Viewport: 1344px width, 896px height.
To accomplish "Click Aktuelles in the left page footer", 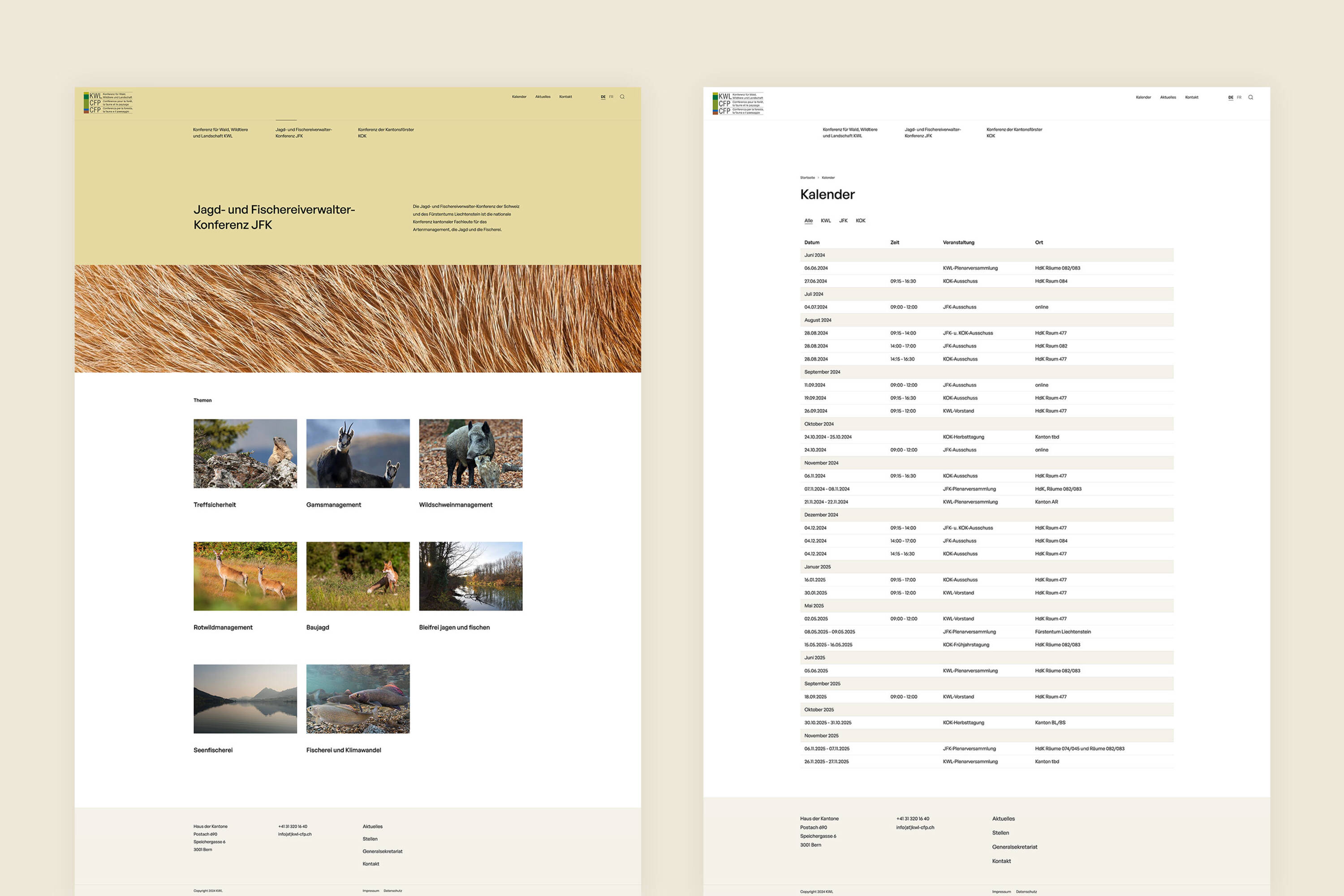I will pyautogui.click(x=373, y=826).
